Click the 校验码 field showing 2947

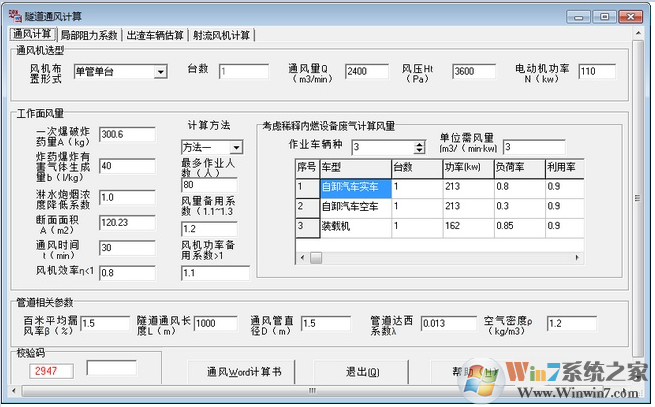point(51,371)
